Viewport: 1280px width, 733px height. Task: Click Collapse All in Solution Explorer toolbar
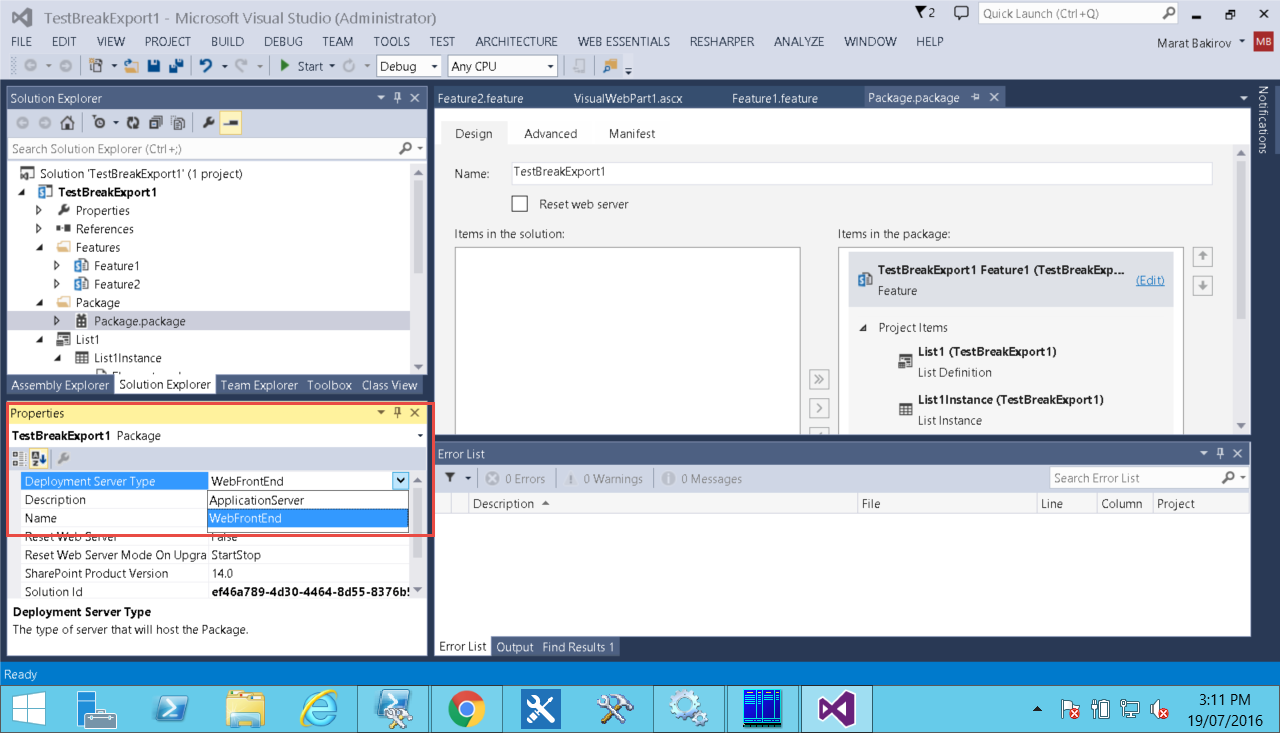pos(156,123)
